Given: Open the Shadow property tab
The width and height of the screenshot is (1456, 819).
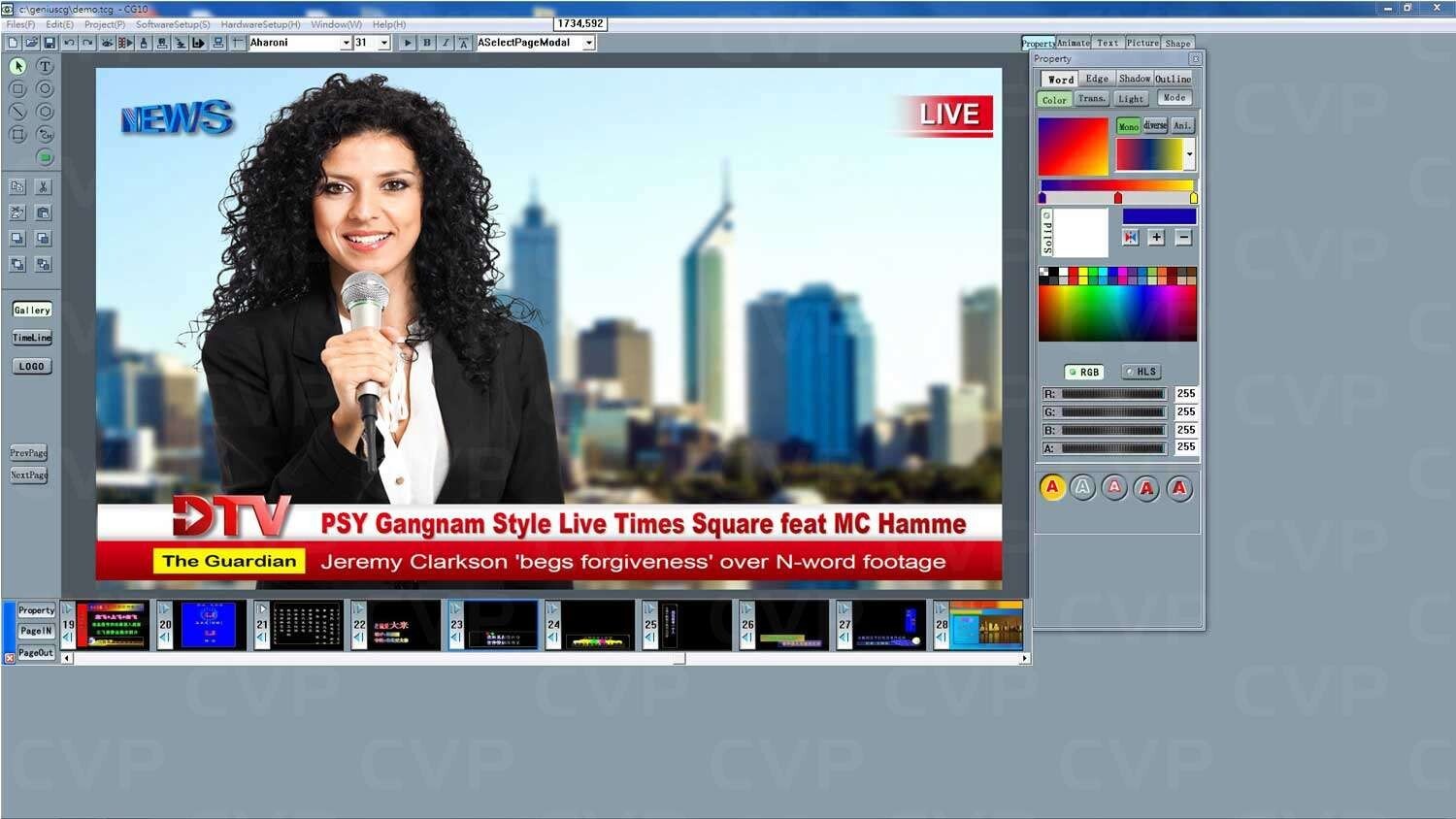Looking at the screenshot, I should coord(1134,79).
